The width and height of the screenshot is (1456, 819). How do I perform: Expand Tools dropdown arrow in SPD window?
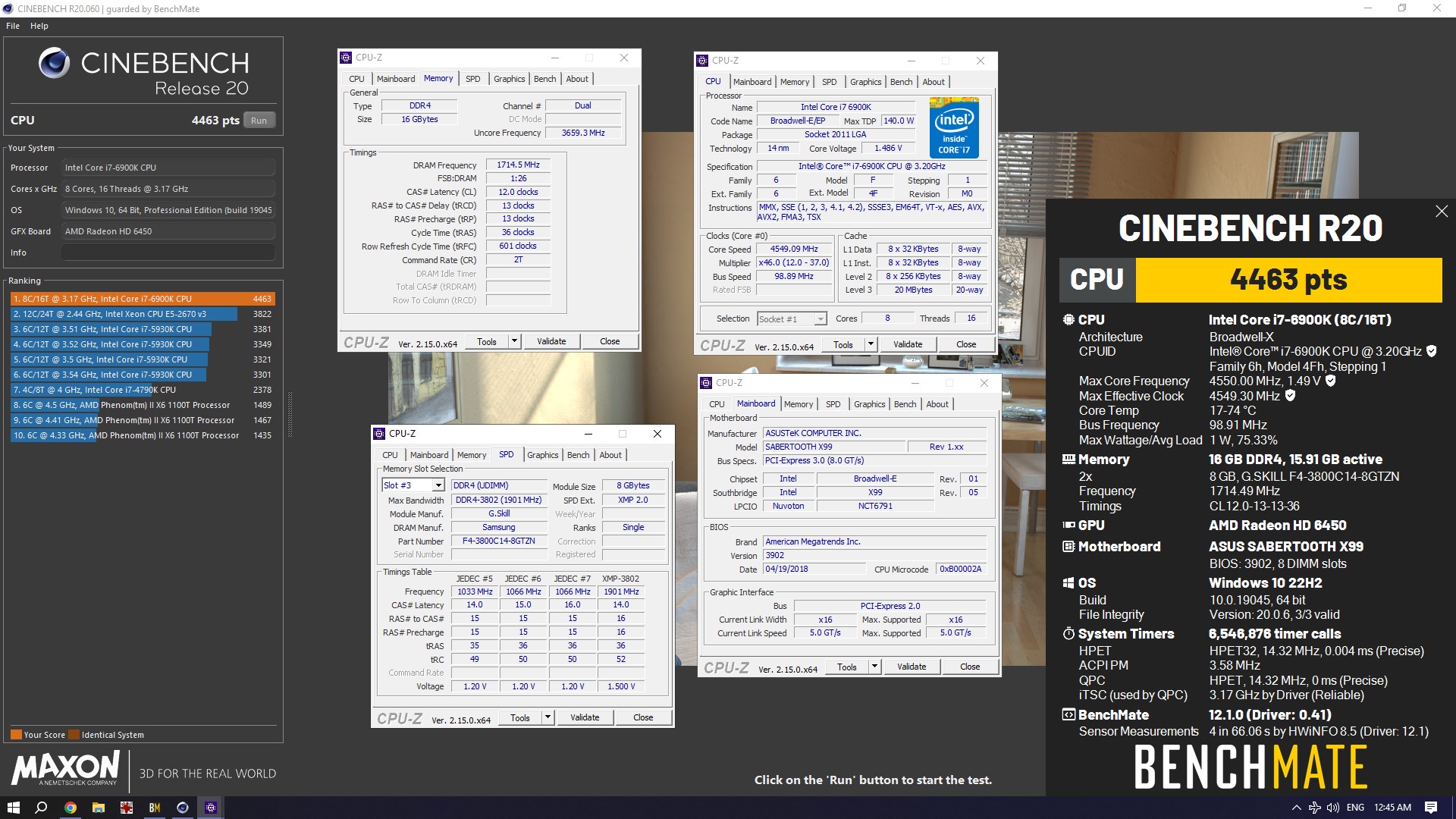(548, 717)
